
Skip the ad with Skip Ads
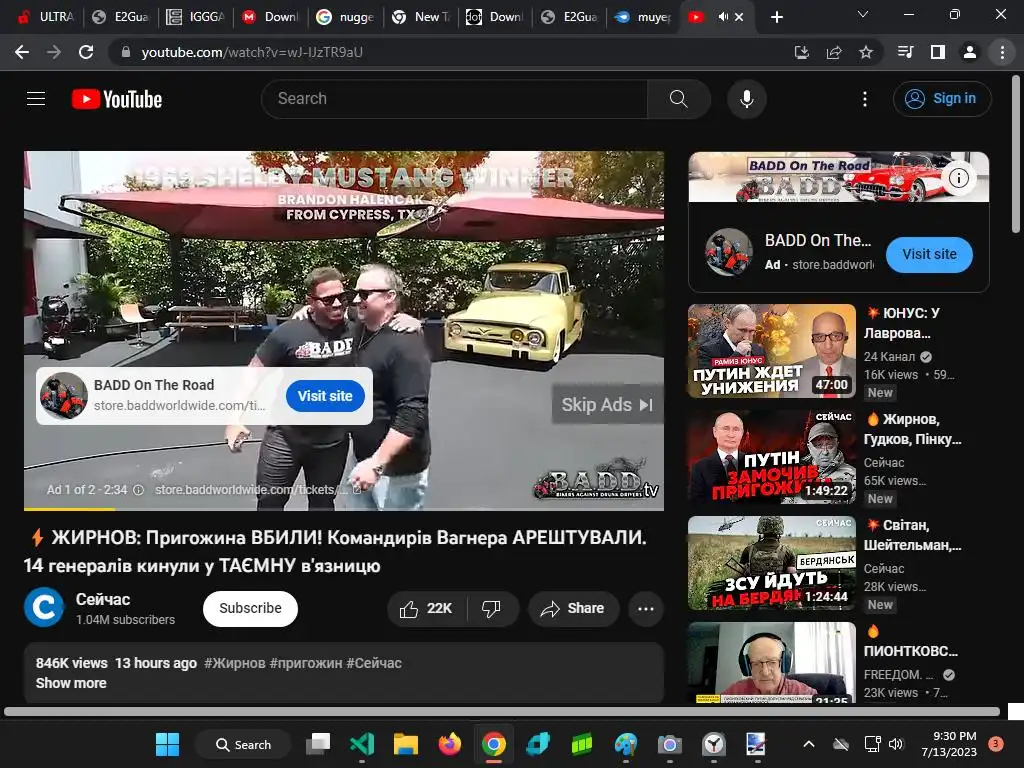click(607, 405)
